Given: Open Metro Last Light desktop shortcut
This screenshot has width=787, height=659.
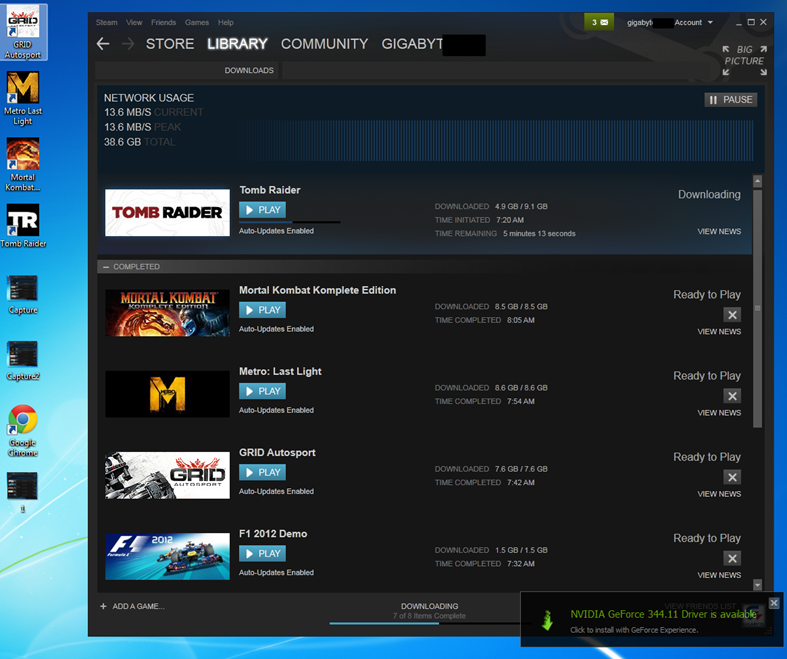Looking at the screenshot, I should tap(23, 98).
